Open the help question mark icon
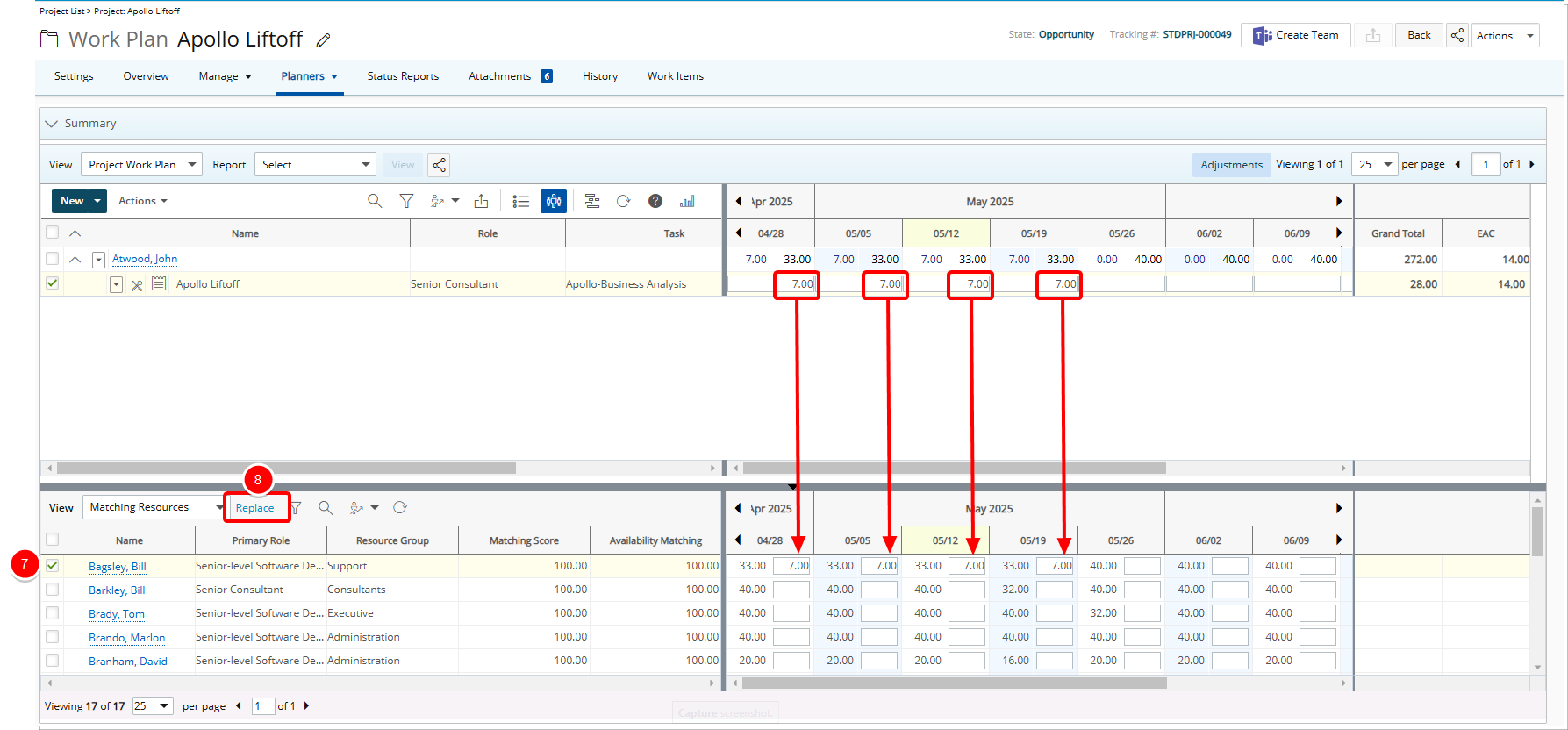Screen dimensions: 1568x730 pyautogui.click(x=655, y=201)
